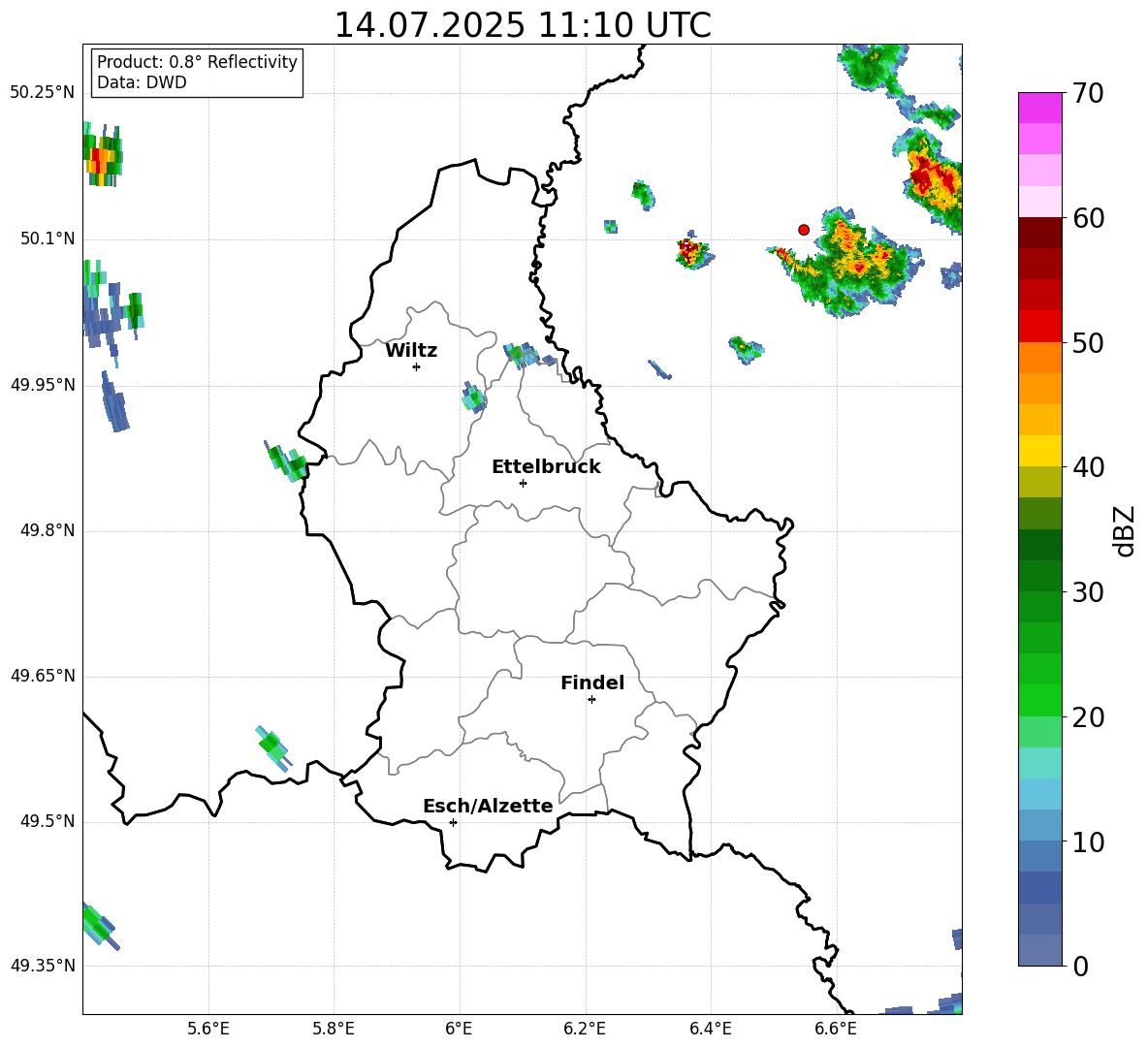Click the 49.95°N latitude label
This screenshot has height=1048, width=1148.
(43, 385)
